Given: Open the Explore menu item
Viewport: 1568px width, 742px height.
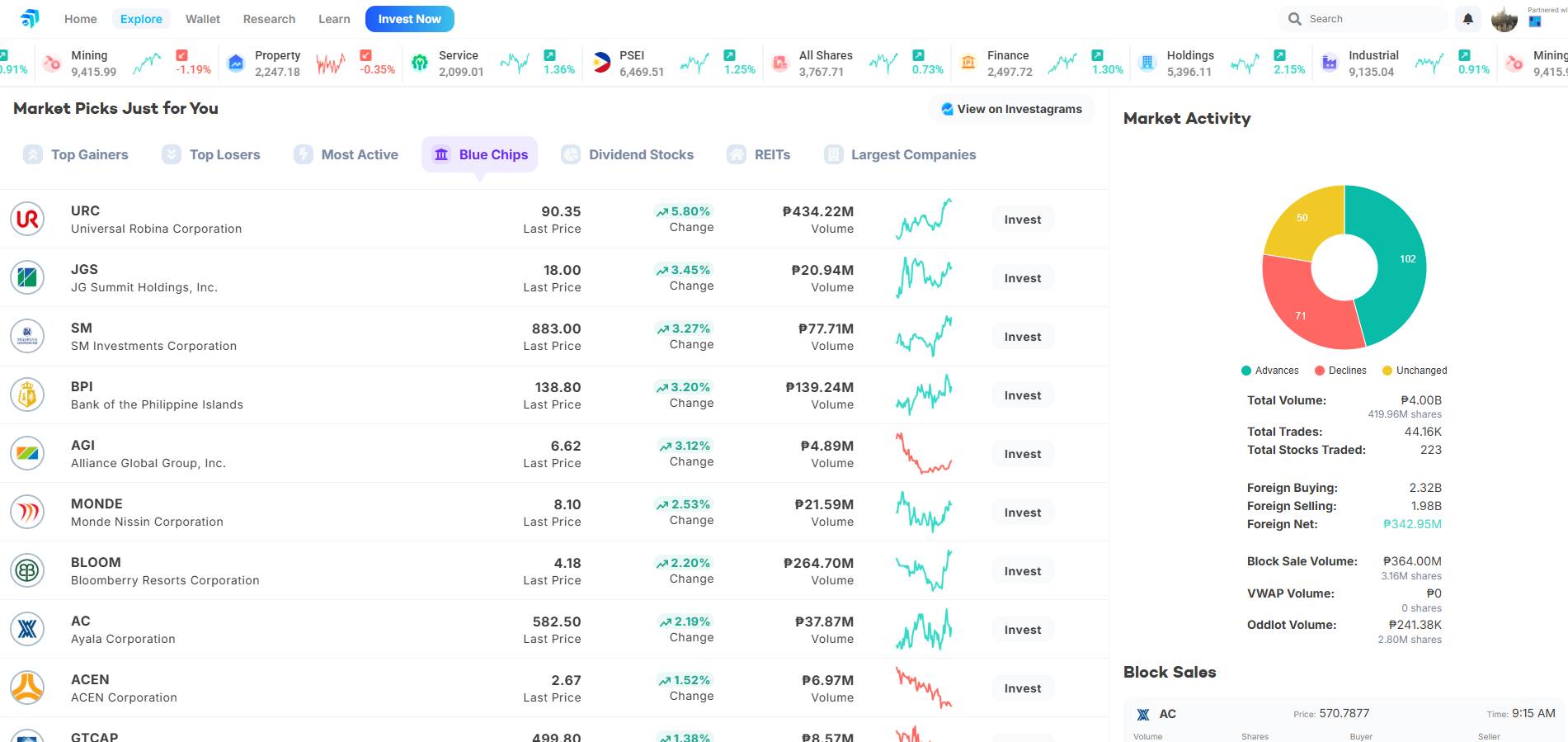Looking at the screenshot, I should pyautogui.click(x=141, y=19).
